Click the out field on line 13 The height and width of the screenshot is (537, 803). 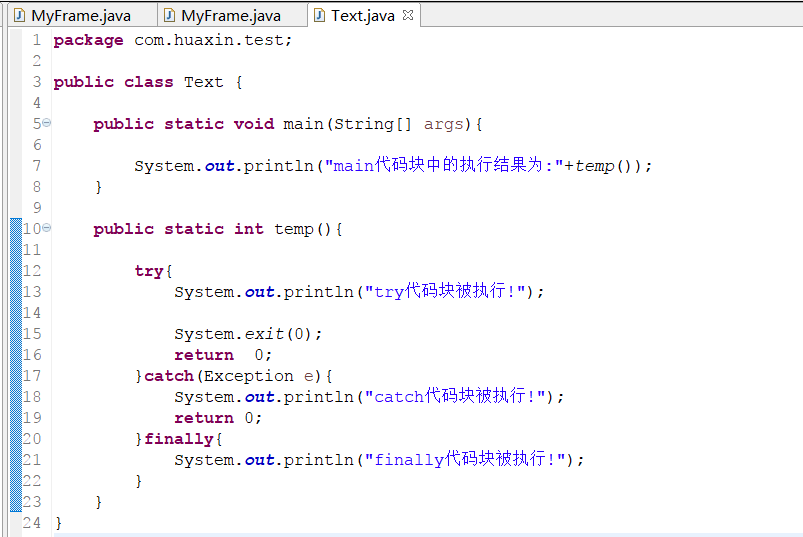[x=260, y=292]
